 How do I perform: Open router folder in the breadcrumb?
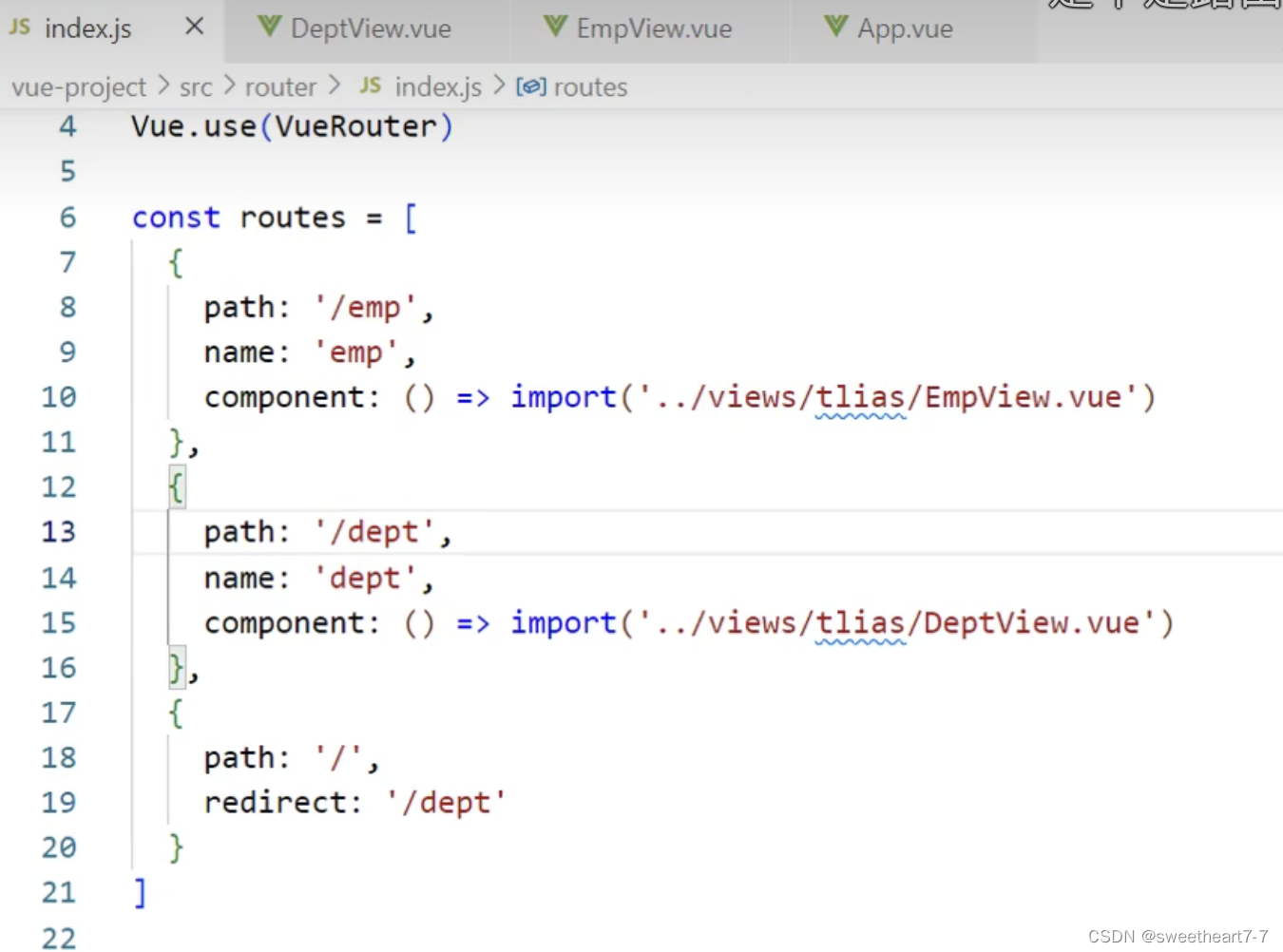pos(280,87)
